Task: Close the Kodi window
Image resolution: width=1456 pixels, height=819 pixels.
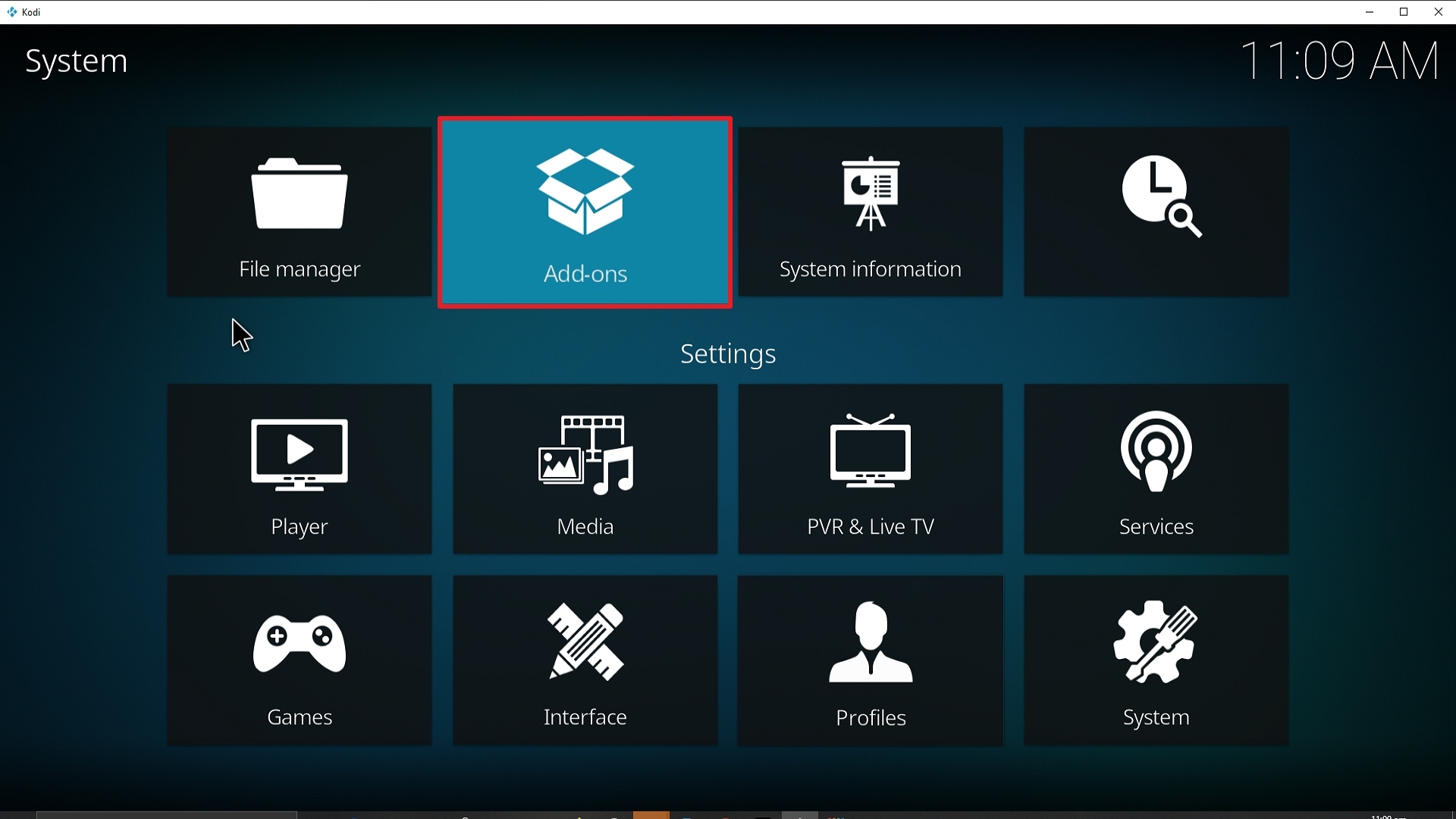Action: (x=1439, y=12)
